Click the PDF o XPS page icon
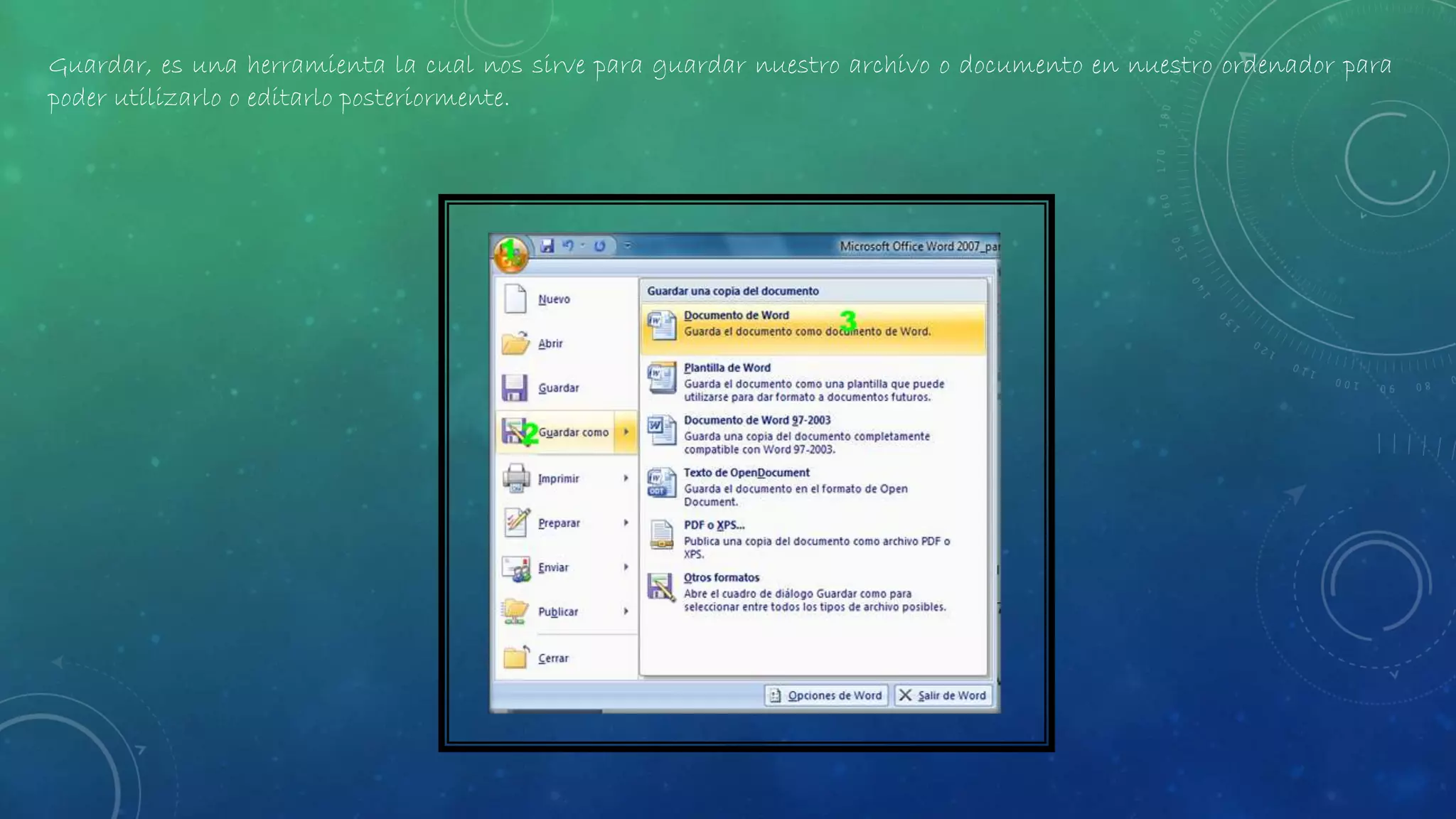The width and height of the screenshot is (1456, 819). point(662,535)
